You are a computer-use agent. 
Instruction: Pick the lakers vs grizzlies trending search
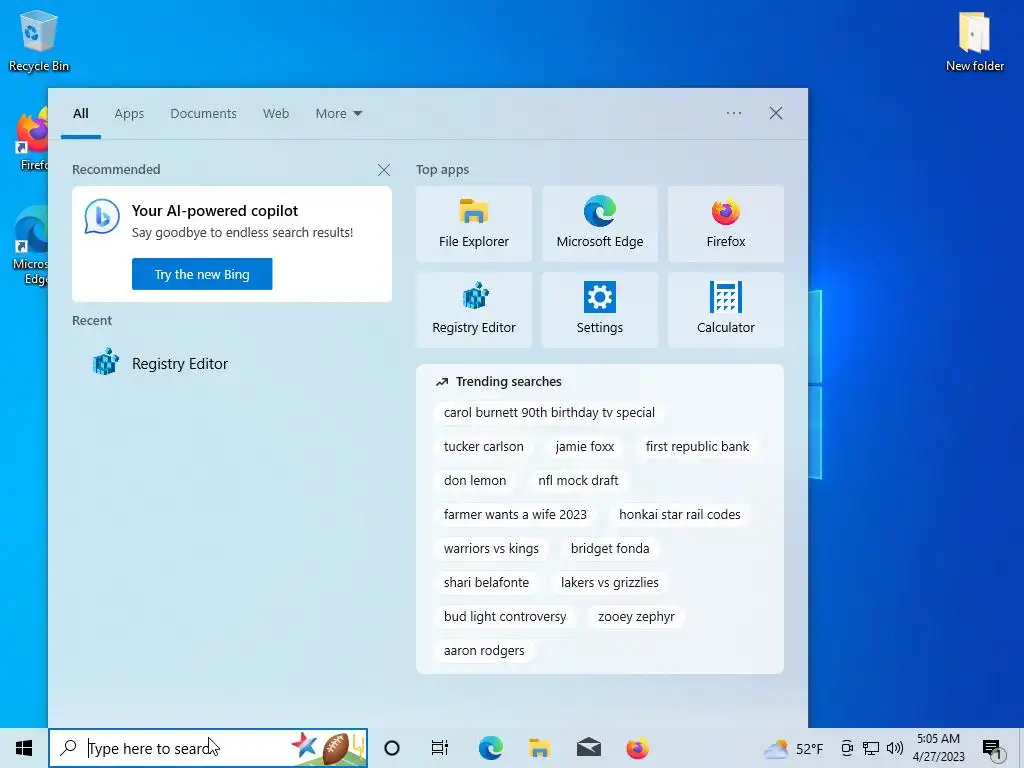[610, 583]
